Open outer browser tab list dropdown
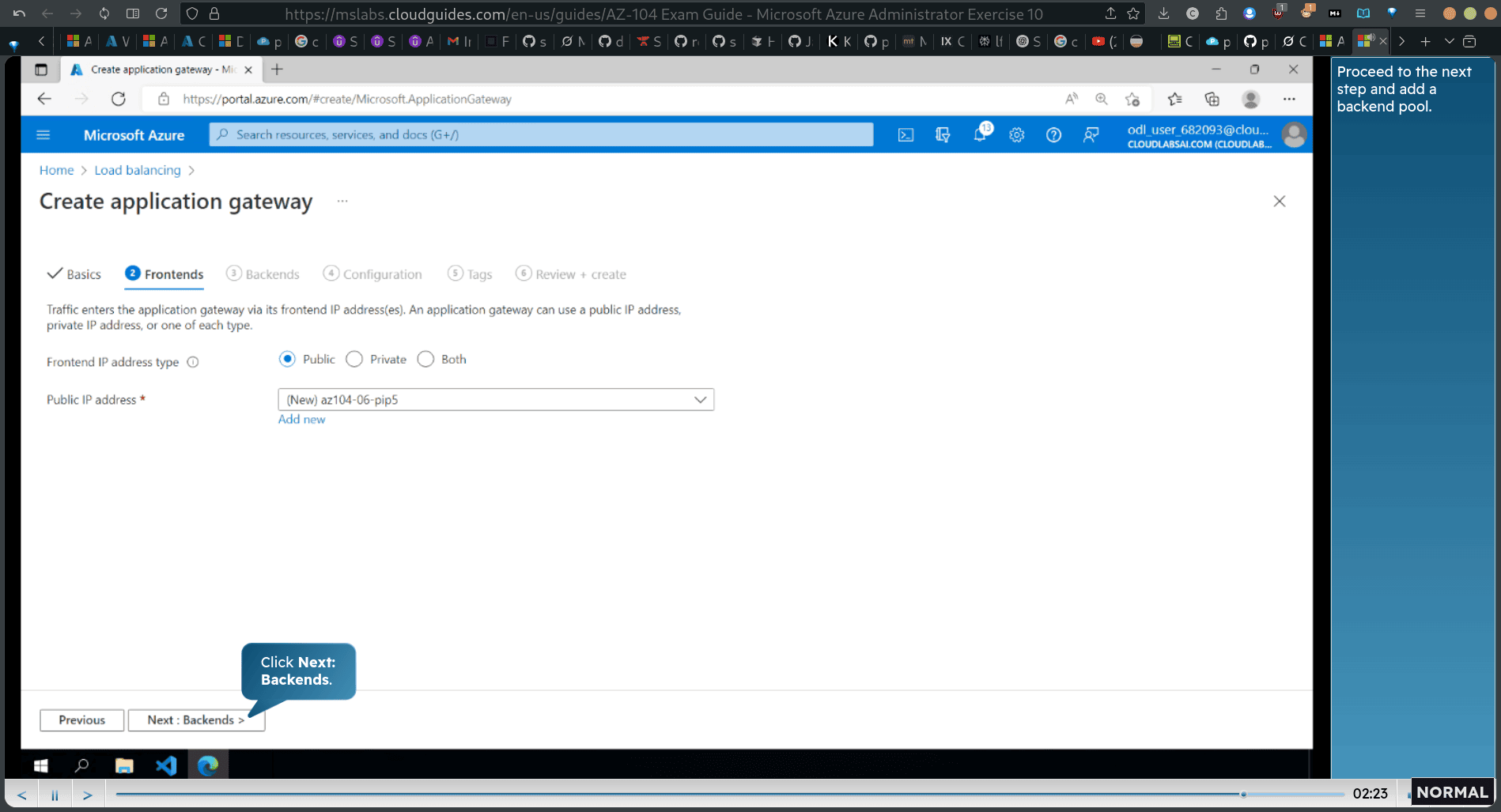The image size is (1501, 812). 1449,41
